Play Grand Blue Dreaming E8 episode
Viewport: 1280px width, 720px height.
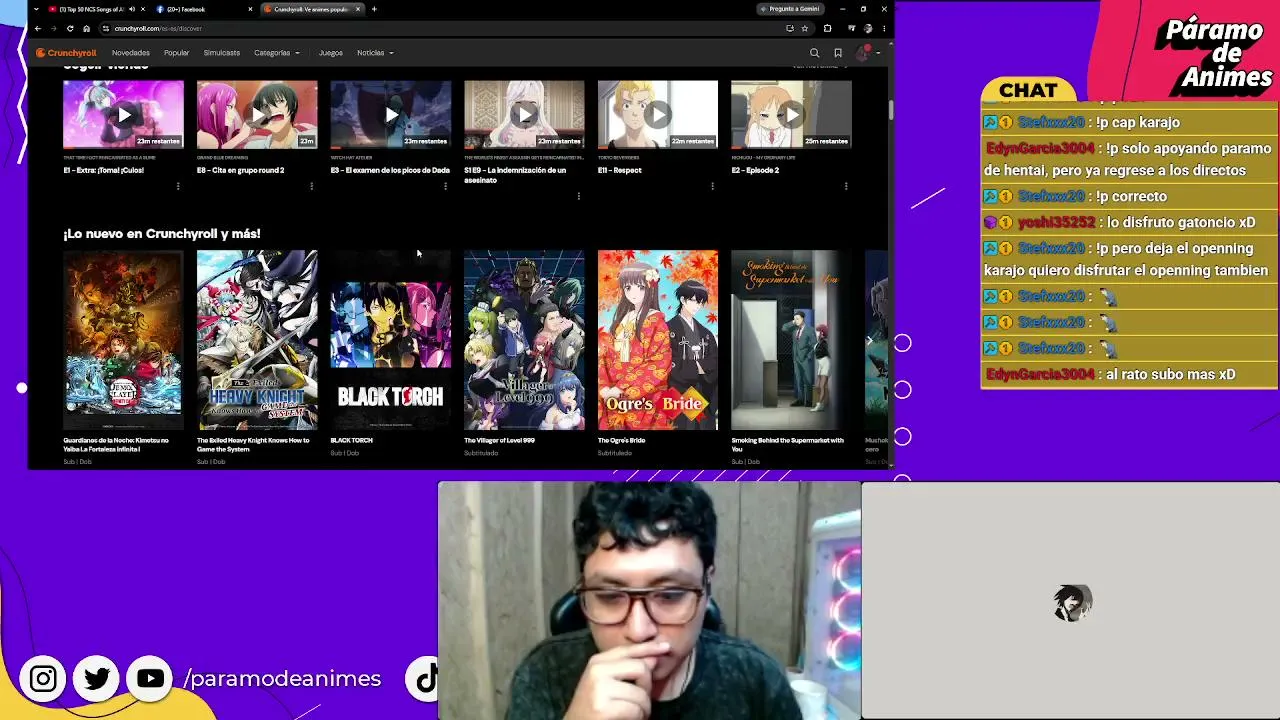pyautogui.click(x=257, y=115)
